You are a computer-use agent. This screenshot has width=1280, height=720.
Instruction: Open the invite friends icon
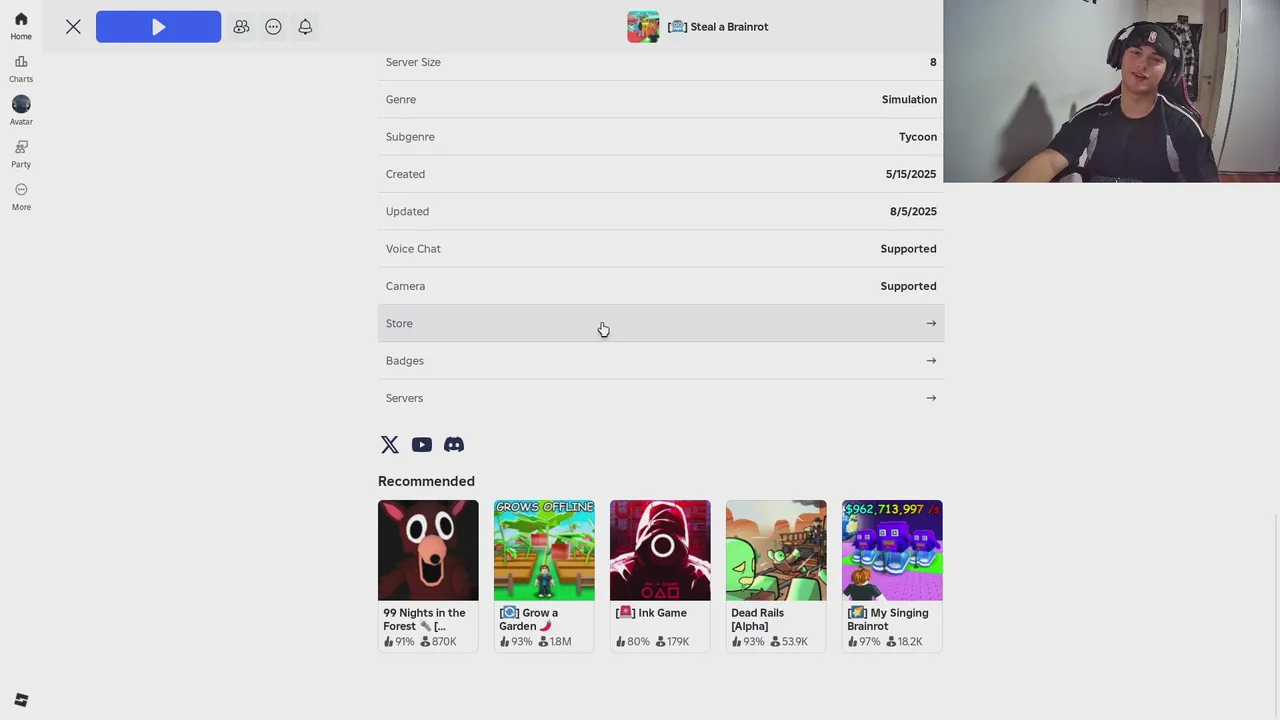pyautogui.click(x=241, y=27)
